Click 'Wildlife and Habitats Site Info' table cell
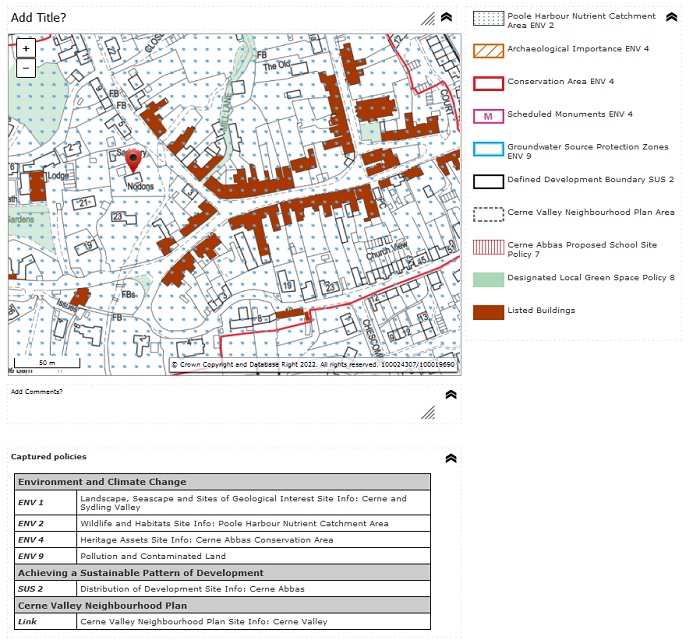 [x=254, y=523]
